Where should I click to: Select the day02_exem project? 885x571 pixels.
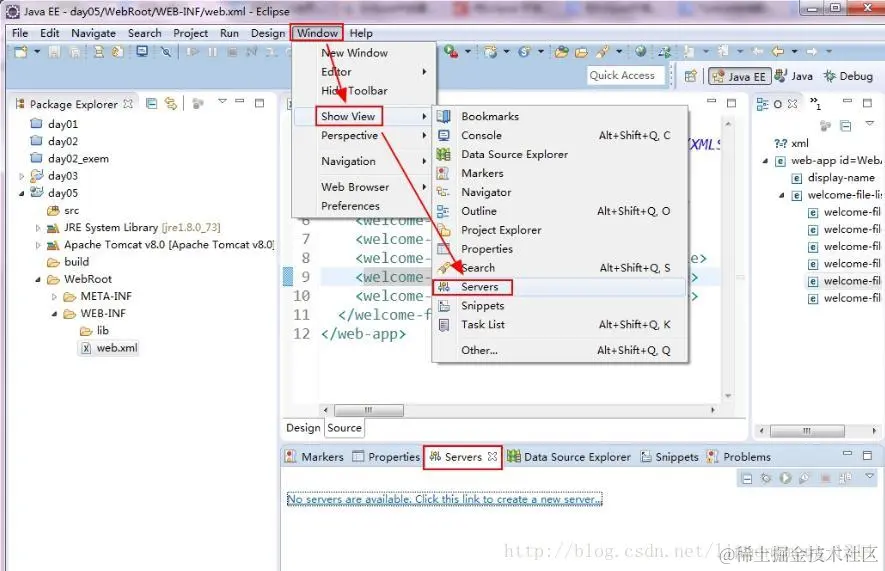(x=69, y=159)
